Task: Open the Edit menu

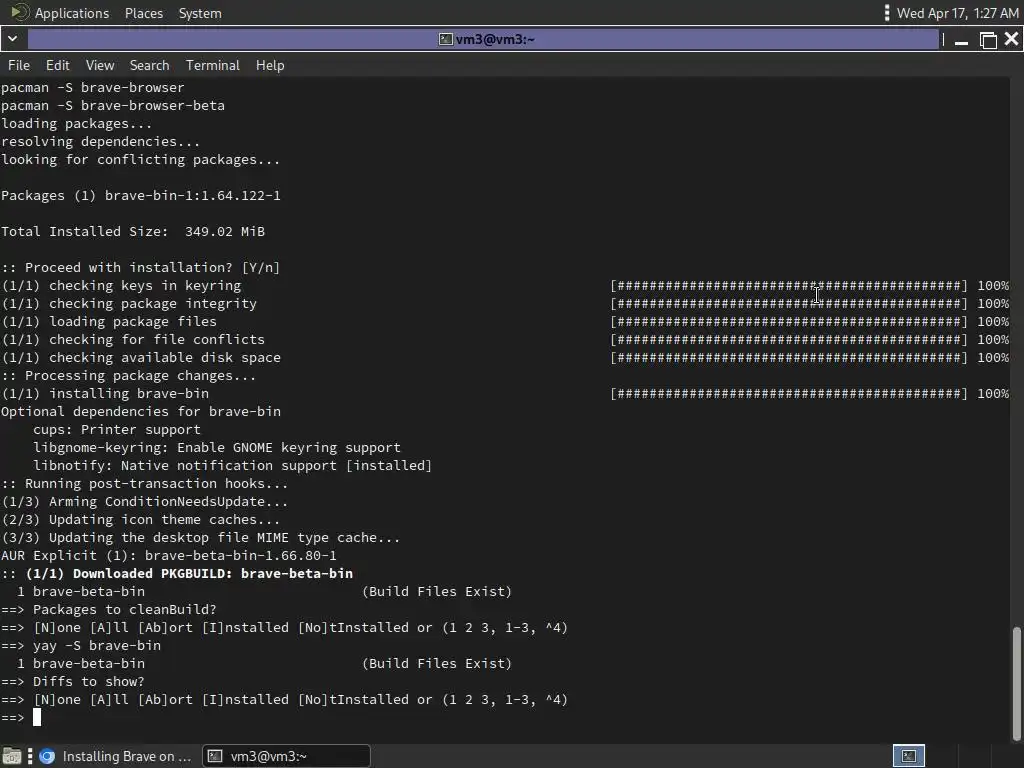Action: coord(57,65)
